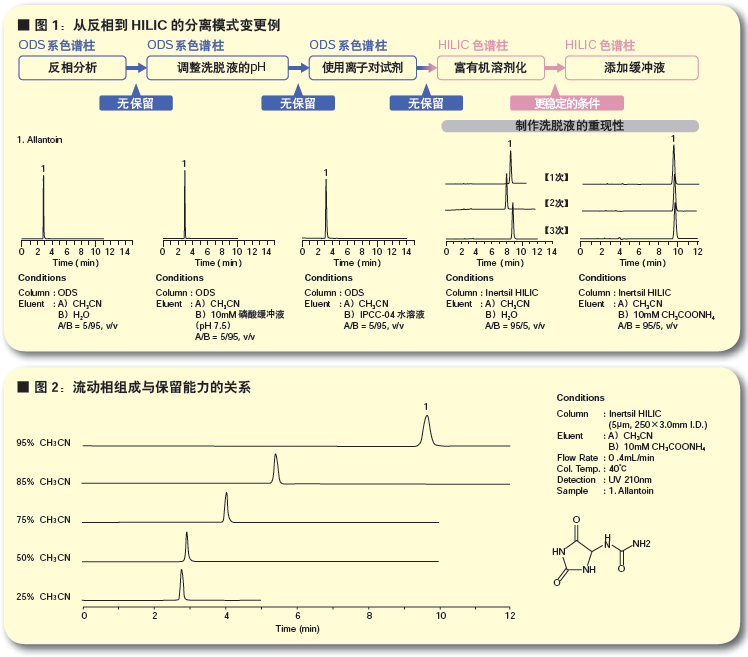Select the 【2次】 chromatogram label
The height and width of the screenshot is (657, 748).
[555, 203]
